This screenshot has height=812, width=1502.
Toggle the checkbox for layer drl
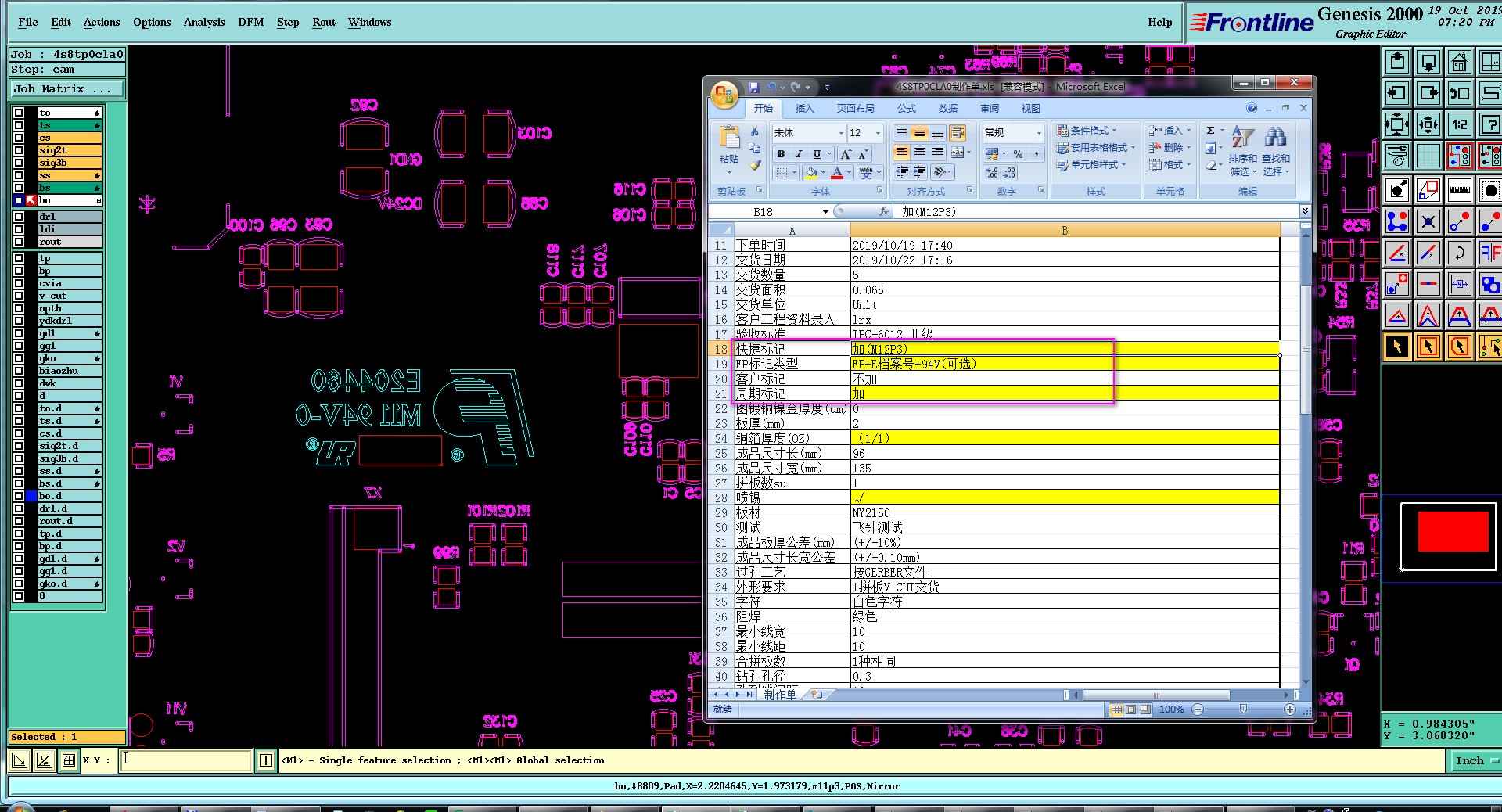(19, 217)
